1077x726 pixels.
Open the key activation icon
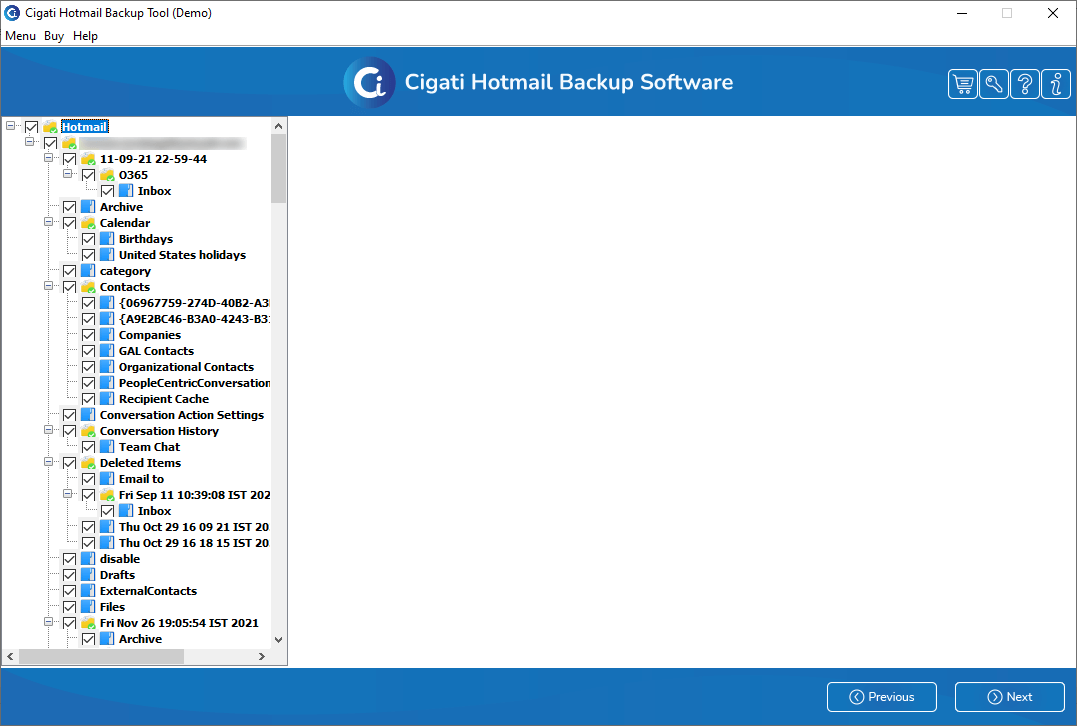(993, 84)
